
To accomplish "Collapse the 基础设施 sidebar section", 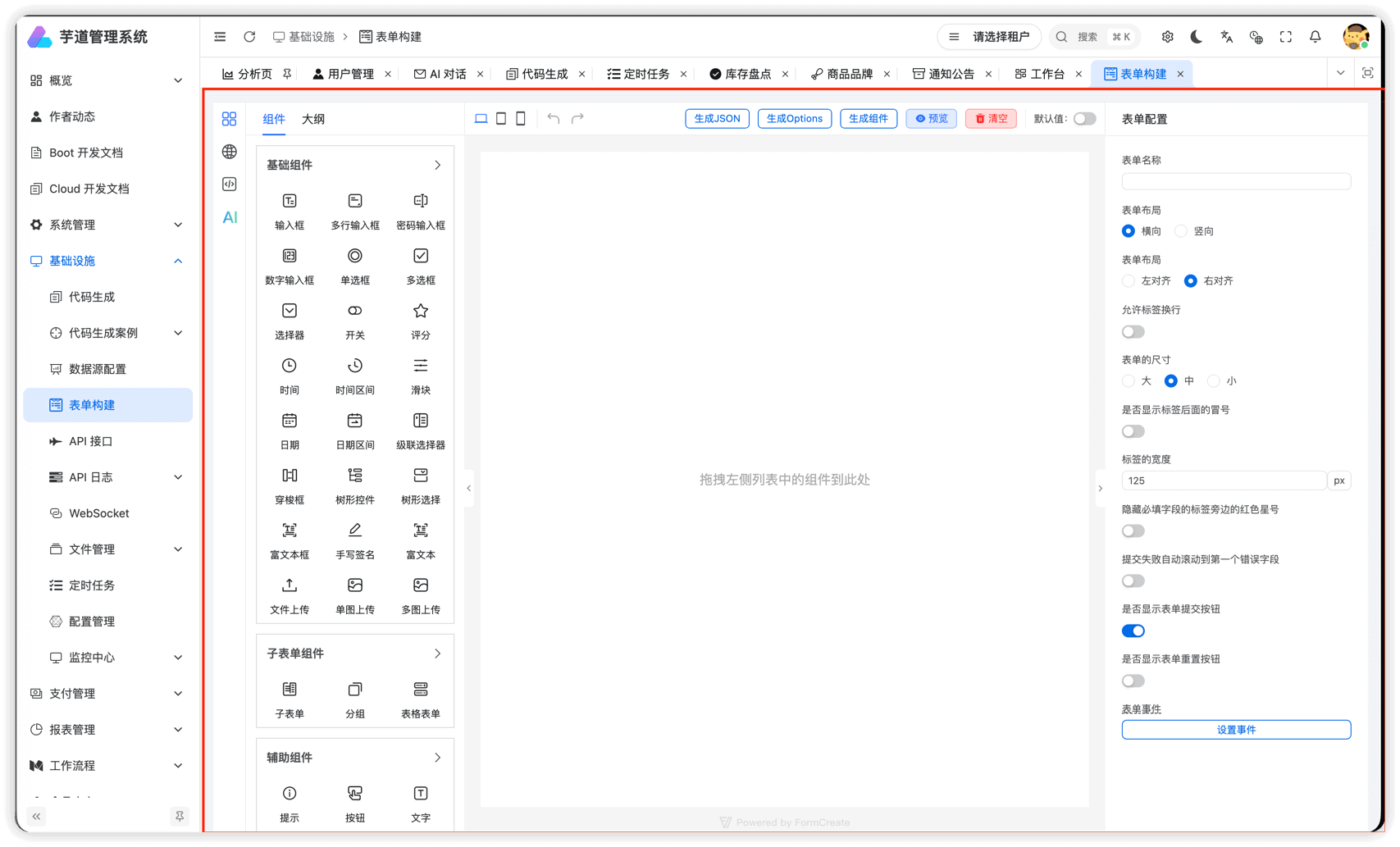I will [107, 261].
